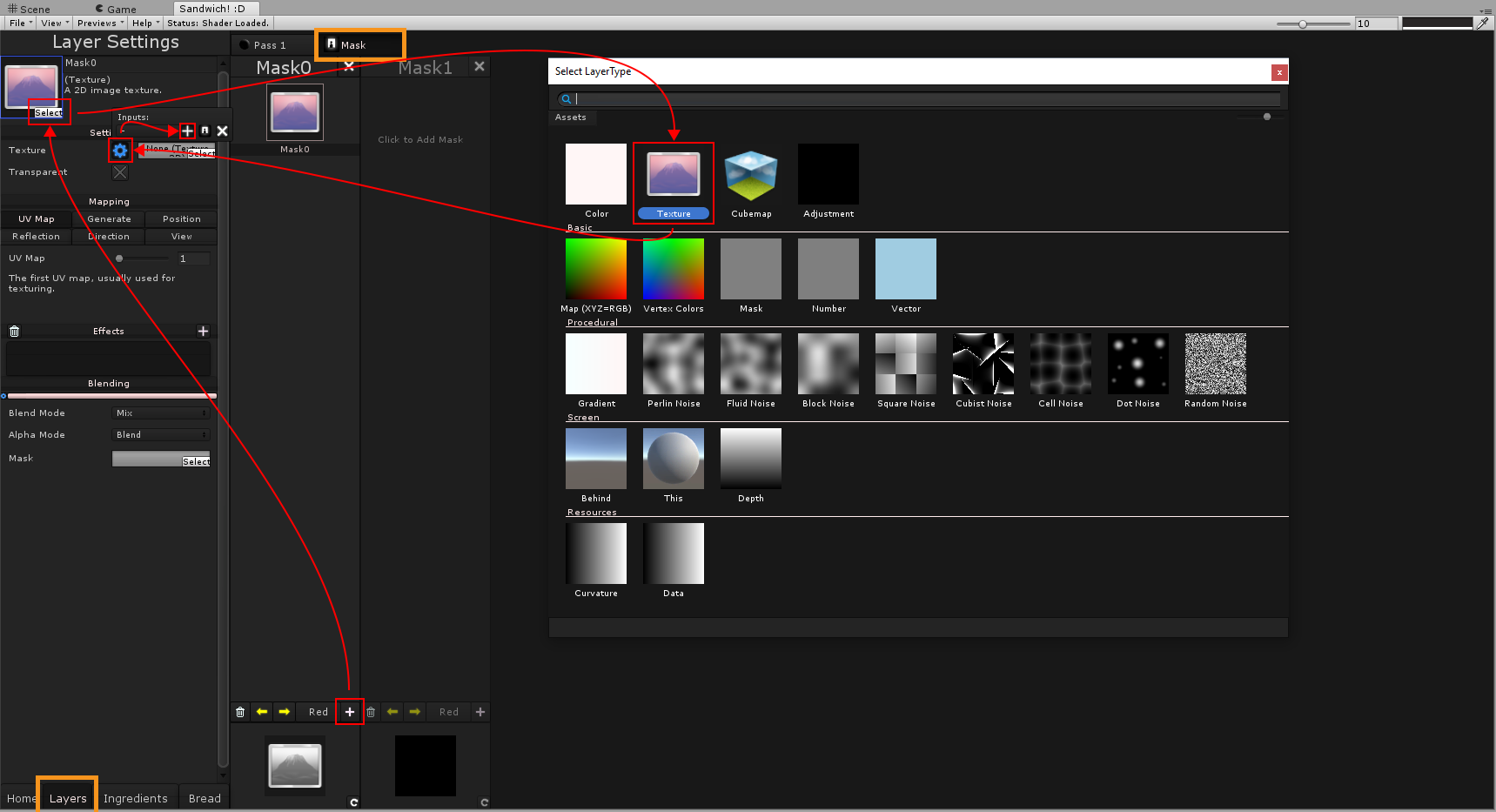Choose the Color layer type

click(x=596, y=181)
